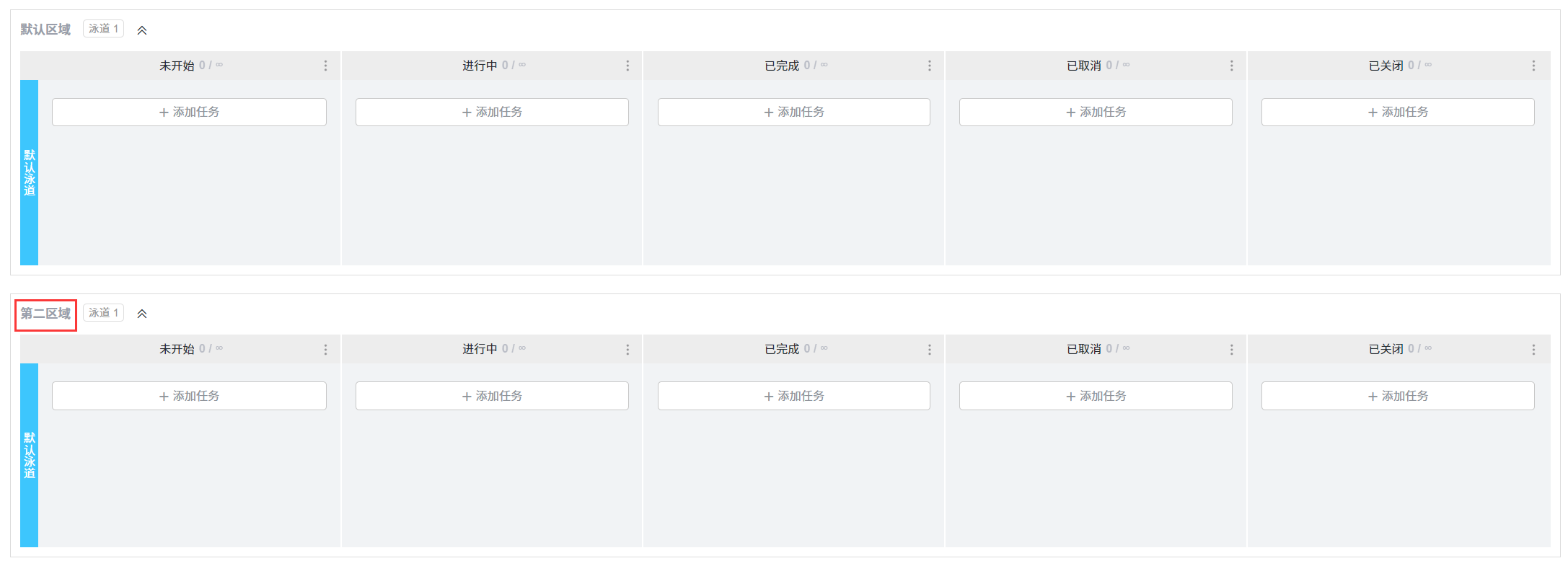The width and height of the screenshot is (1568, 566).
Task: Add task in 未开始 column of 默认区域
Action: click(189, 112)
